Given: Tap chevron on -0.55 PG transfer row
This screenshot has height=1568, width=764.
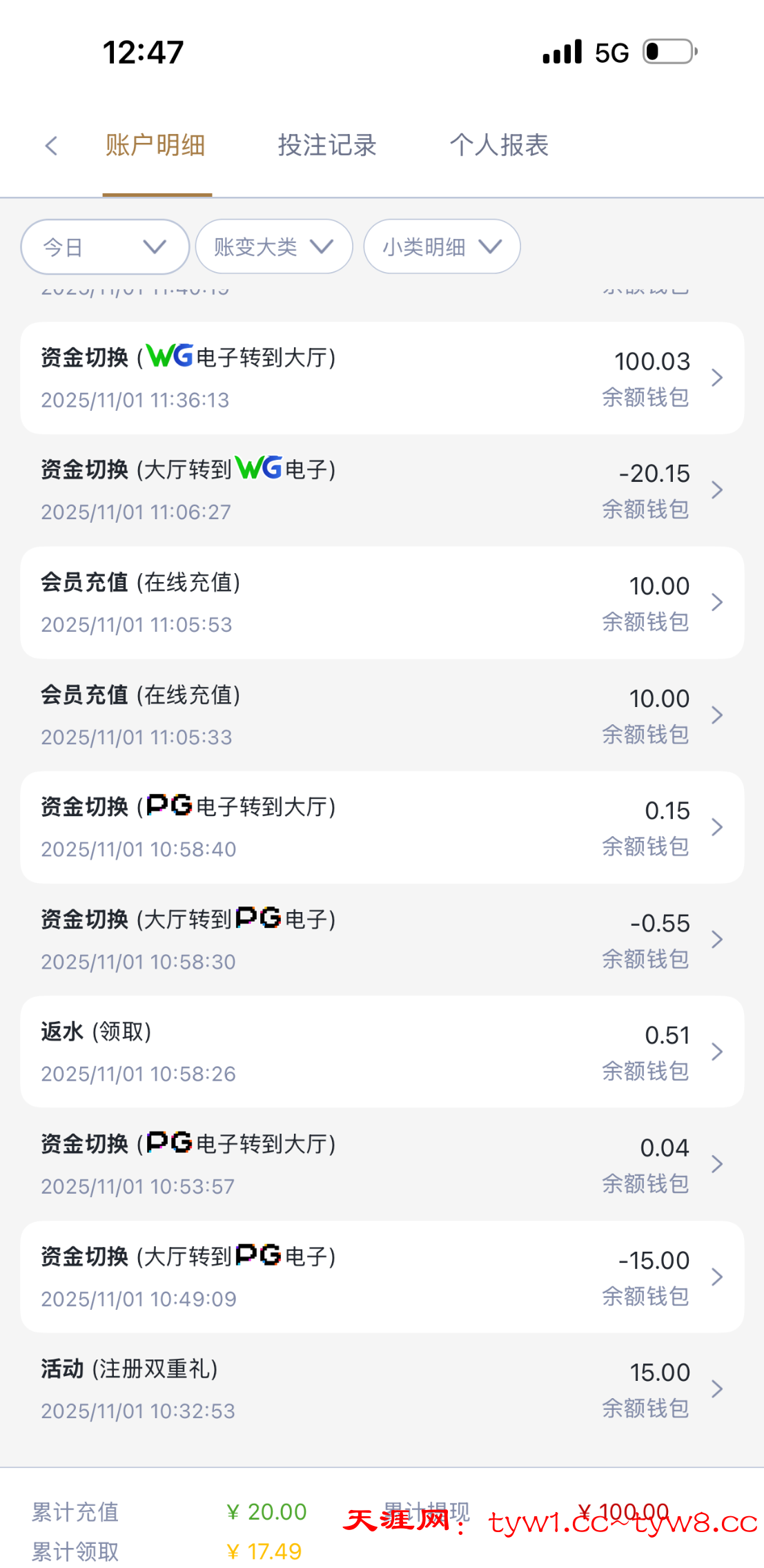Looking at the screenshot, I should (x=717, y=939).
